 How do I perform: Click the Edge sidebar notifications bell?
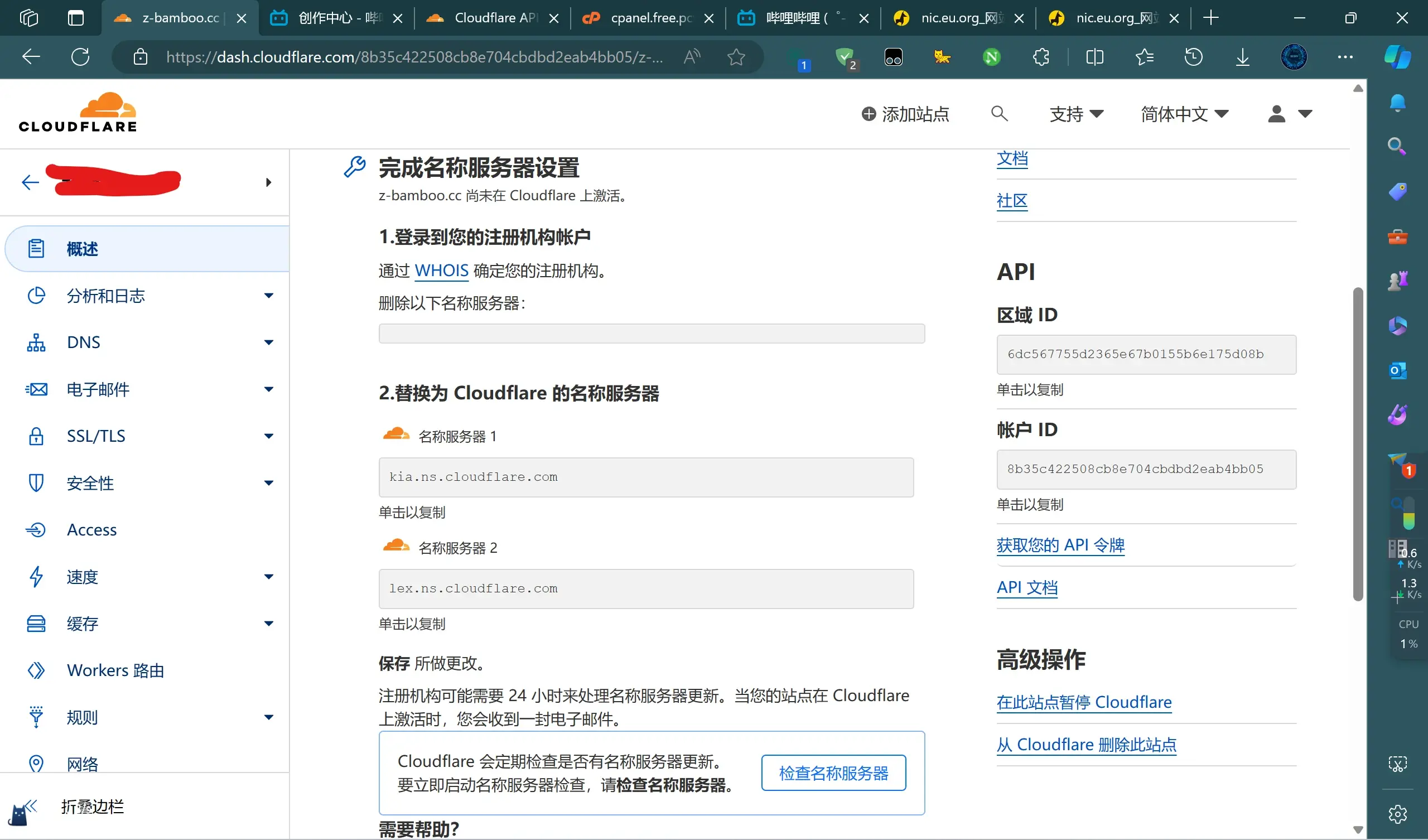pyautogui.click(x=1397, y=103)
